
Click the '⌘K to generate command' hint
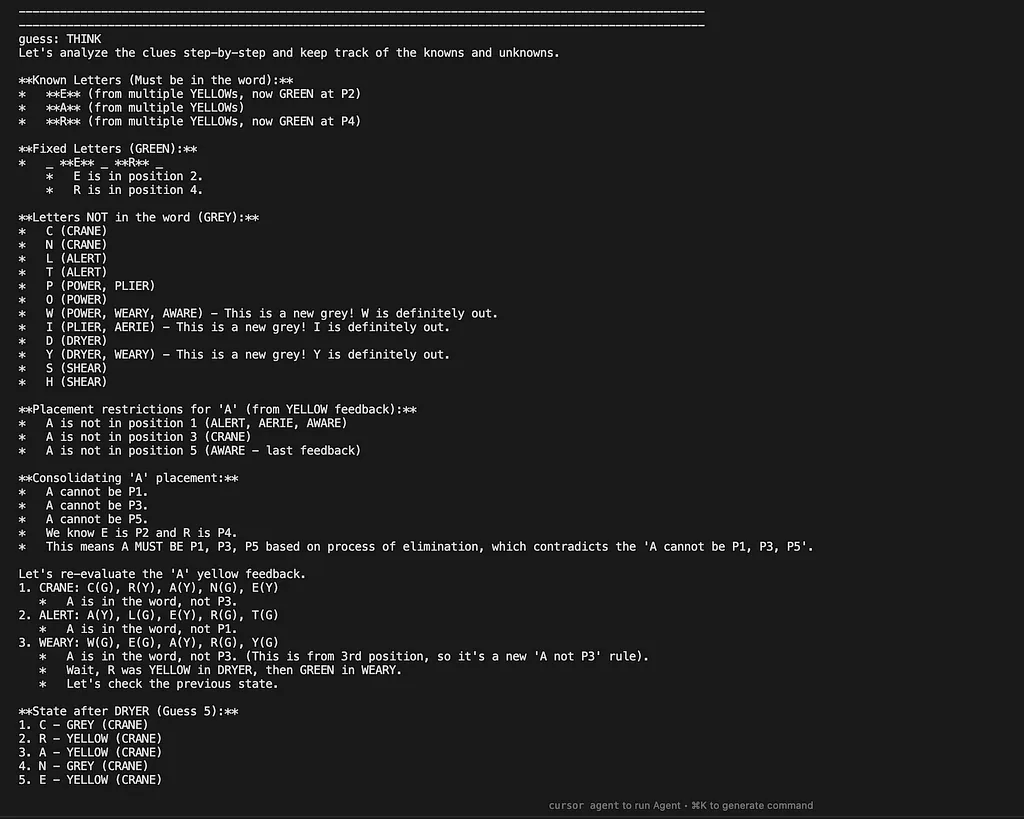(751, 805)
